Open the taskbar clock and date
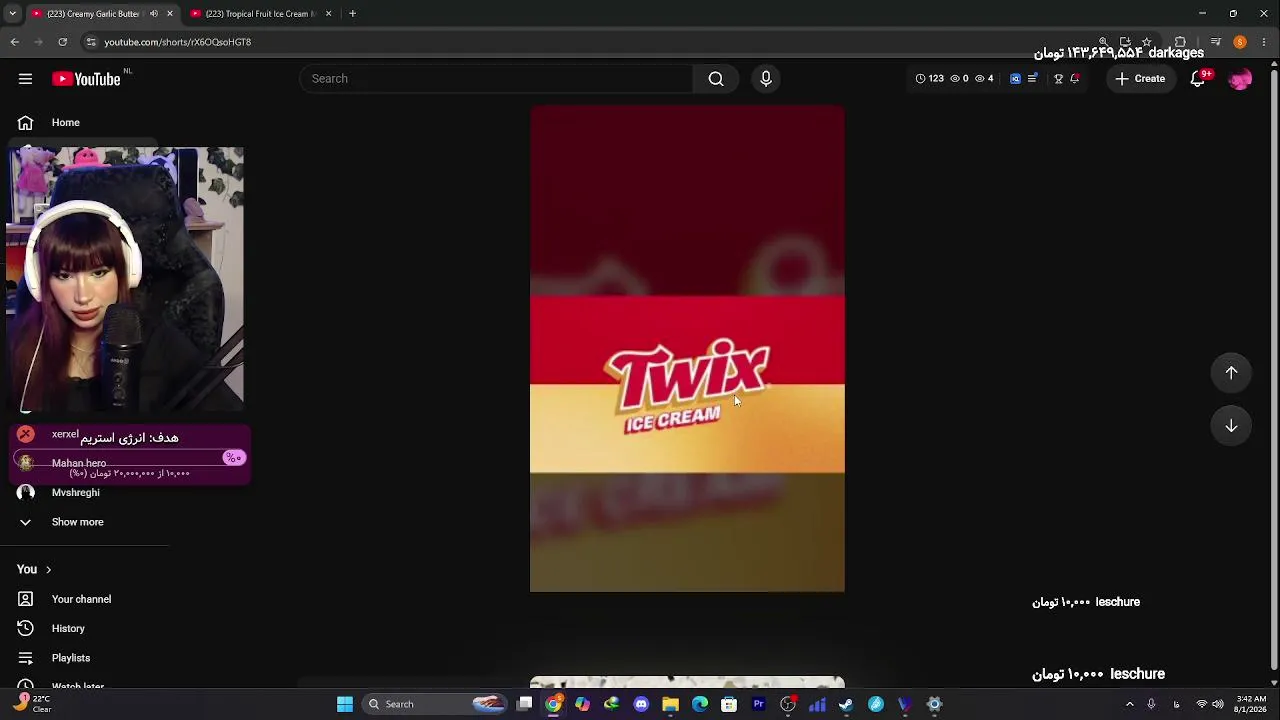Image resolution: width=1280 pixels, height=720 pixels. pyautogui.click(x=1251, y=704)
